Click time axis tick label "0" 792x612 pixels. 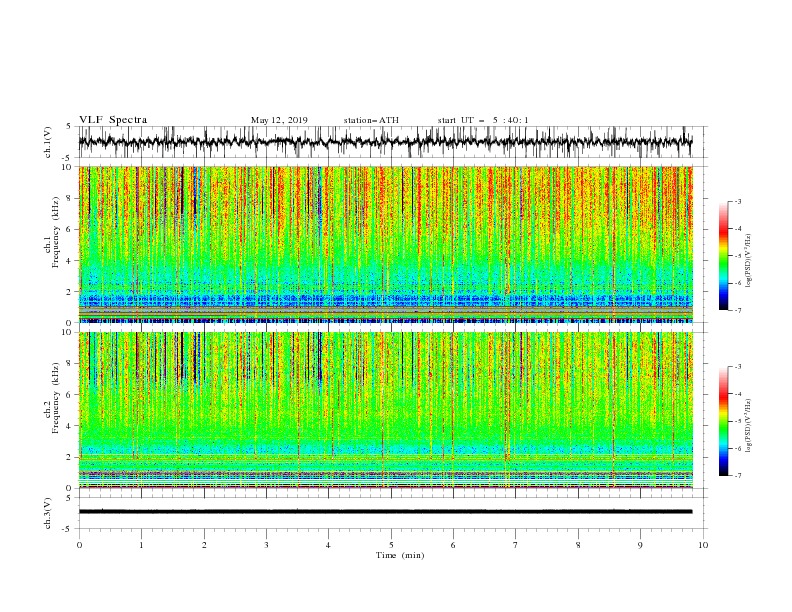pos(79,545)
